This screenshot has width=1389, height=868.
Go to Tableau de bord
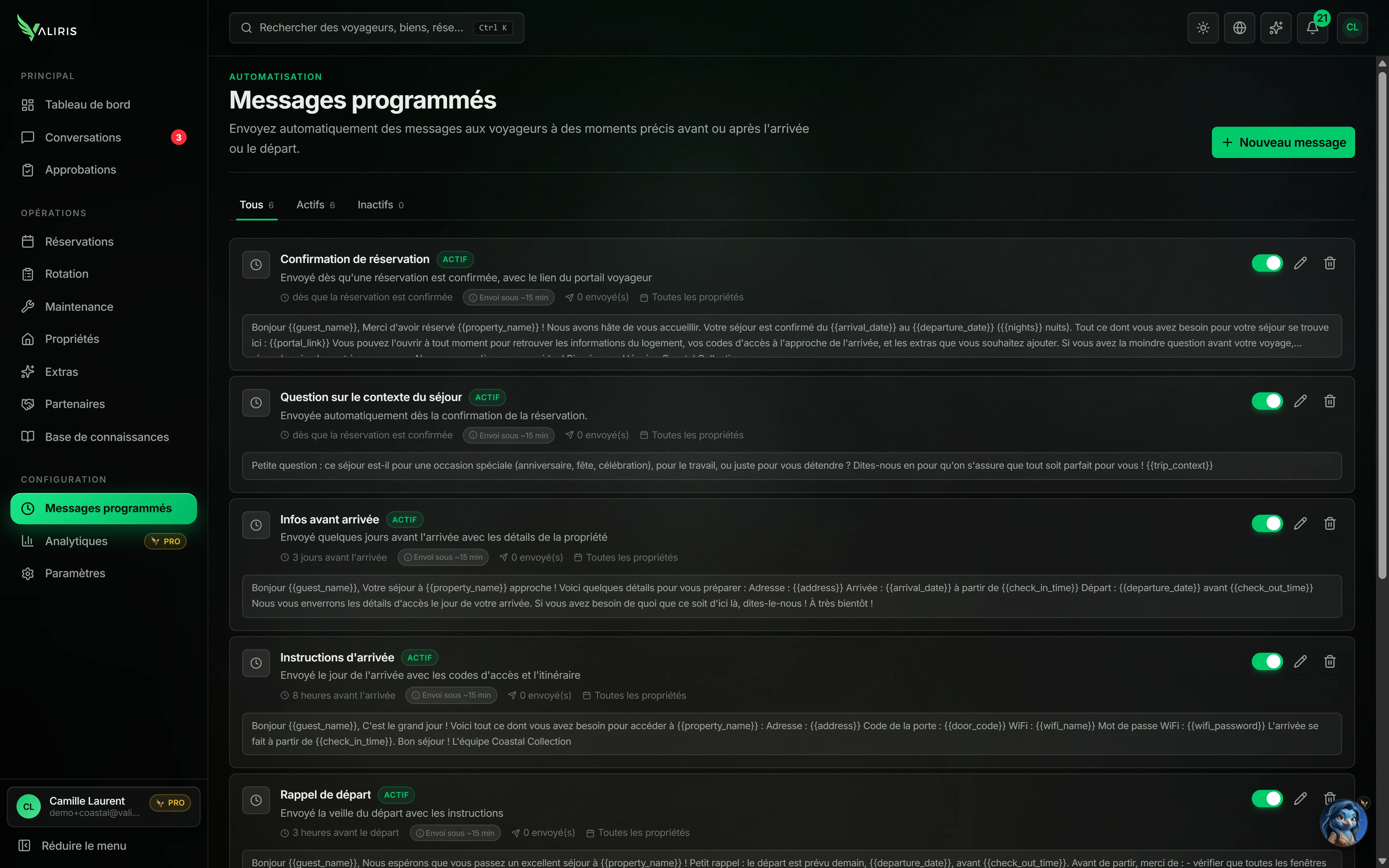[104, 104]
